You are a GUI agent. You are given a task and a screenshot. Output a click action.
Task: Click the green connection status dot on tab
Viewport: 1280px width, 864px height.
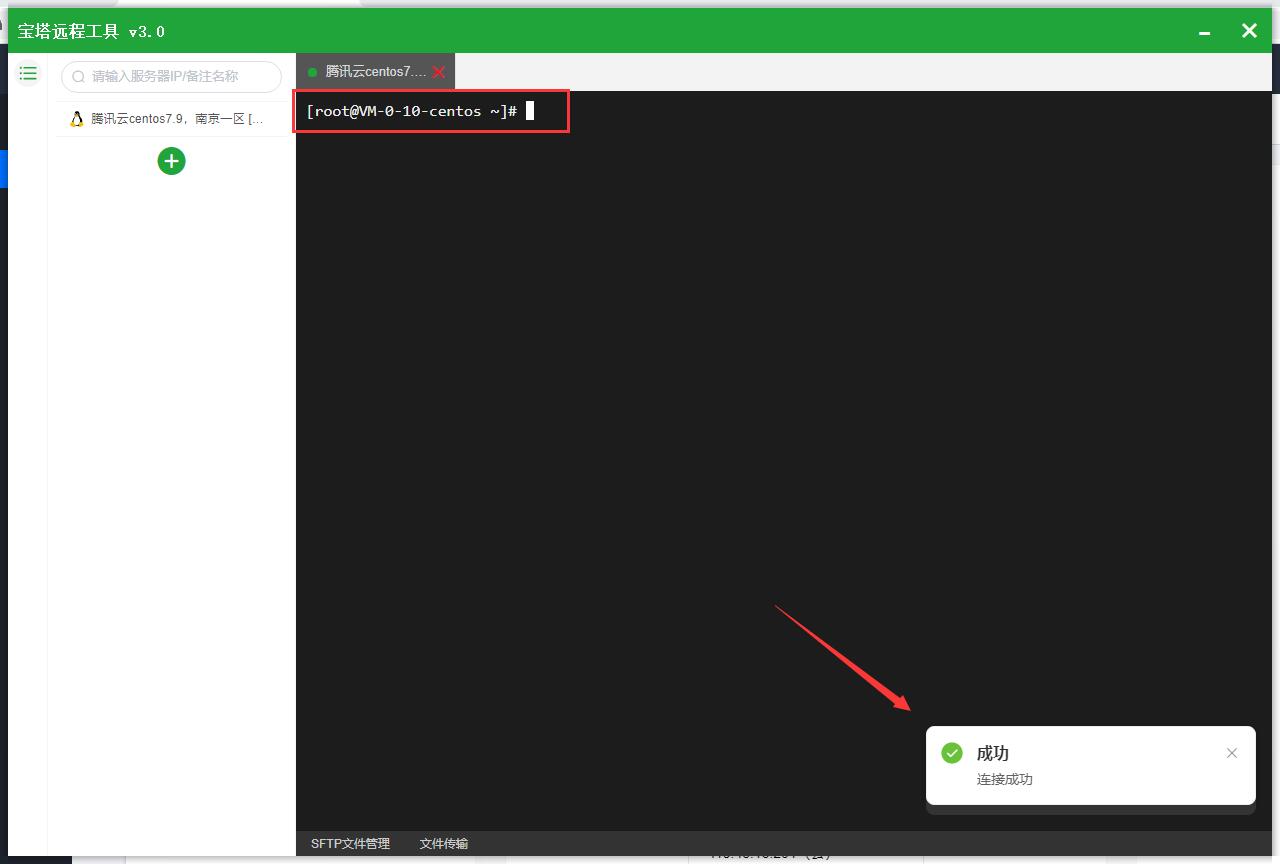click(x=312, y=72)
